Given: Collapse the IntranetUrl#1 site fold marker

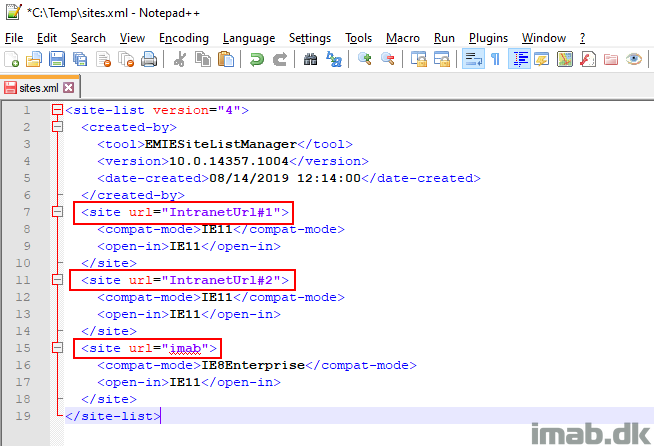Looking at the screenshot, I should [57, 212].
